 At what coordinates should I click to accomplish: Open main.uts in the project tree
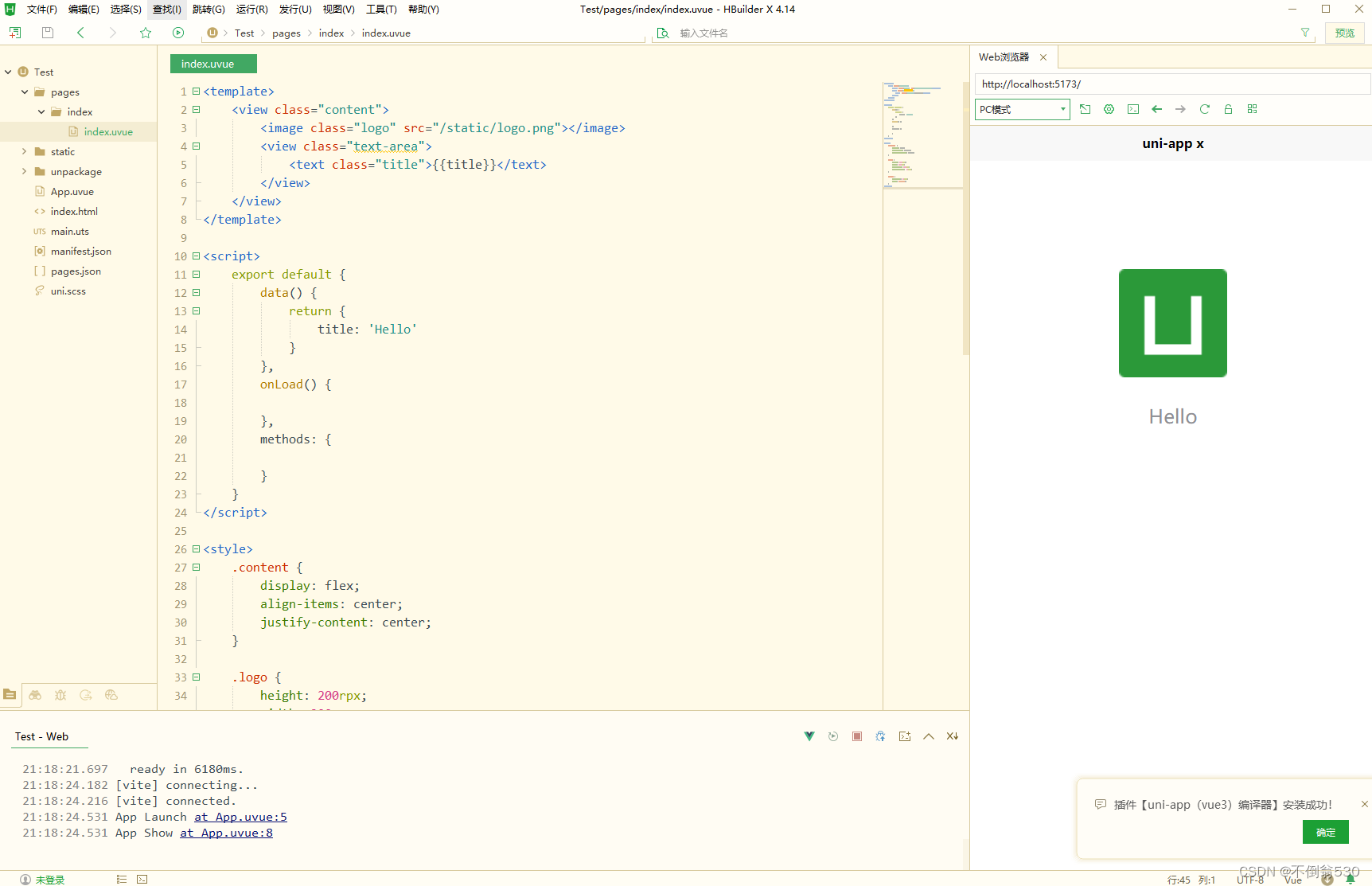tap(69, 231)
